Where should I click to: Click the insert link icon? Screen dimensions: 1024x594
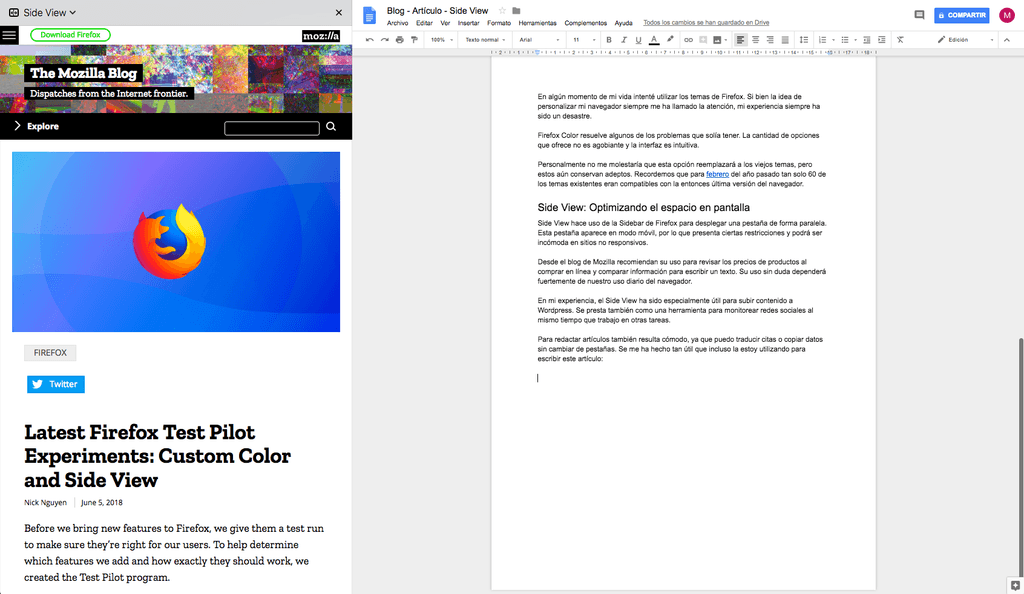[688, 40]
